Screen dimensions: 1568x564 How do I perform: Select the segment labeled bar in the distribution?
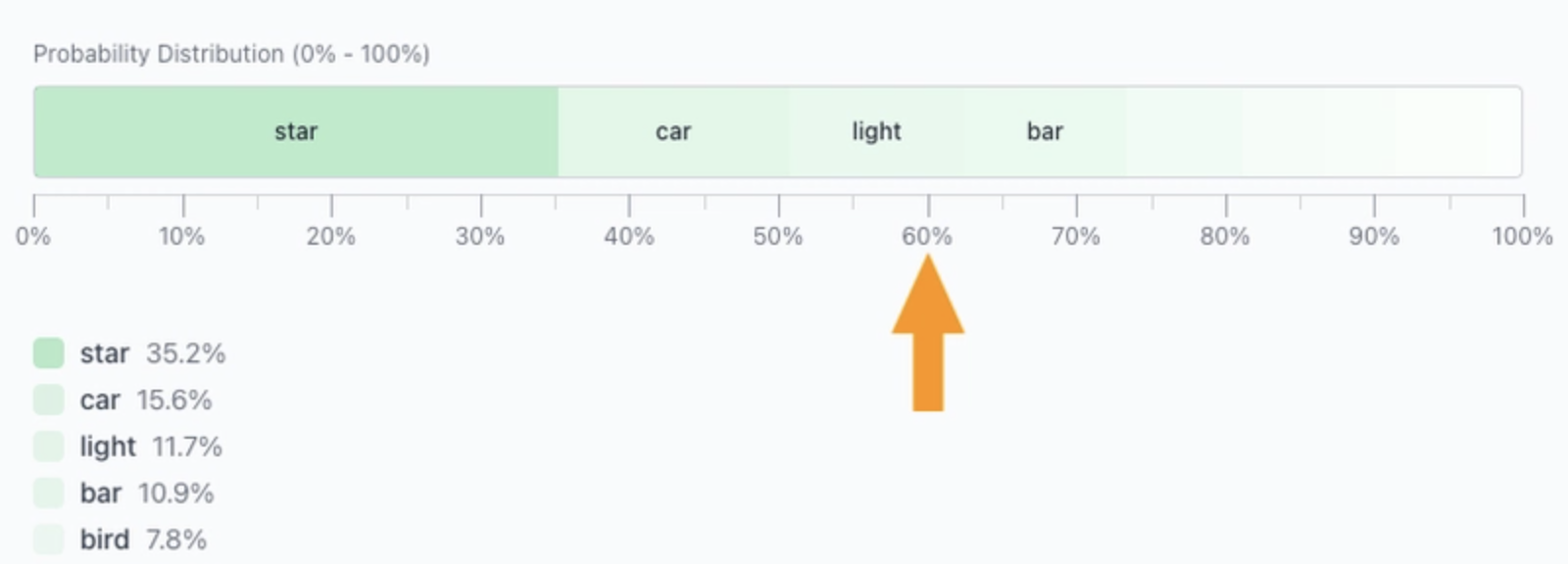pos(1045,132)
